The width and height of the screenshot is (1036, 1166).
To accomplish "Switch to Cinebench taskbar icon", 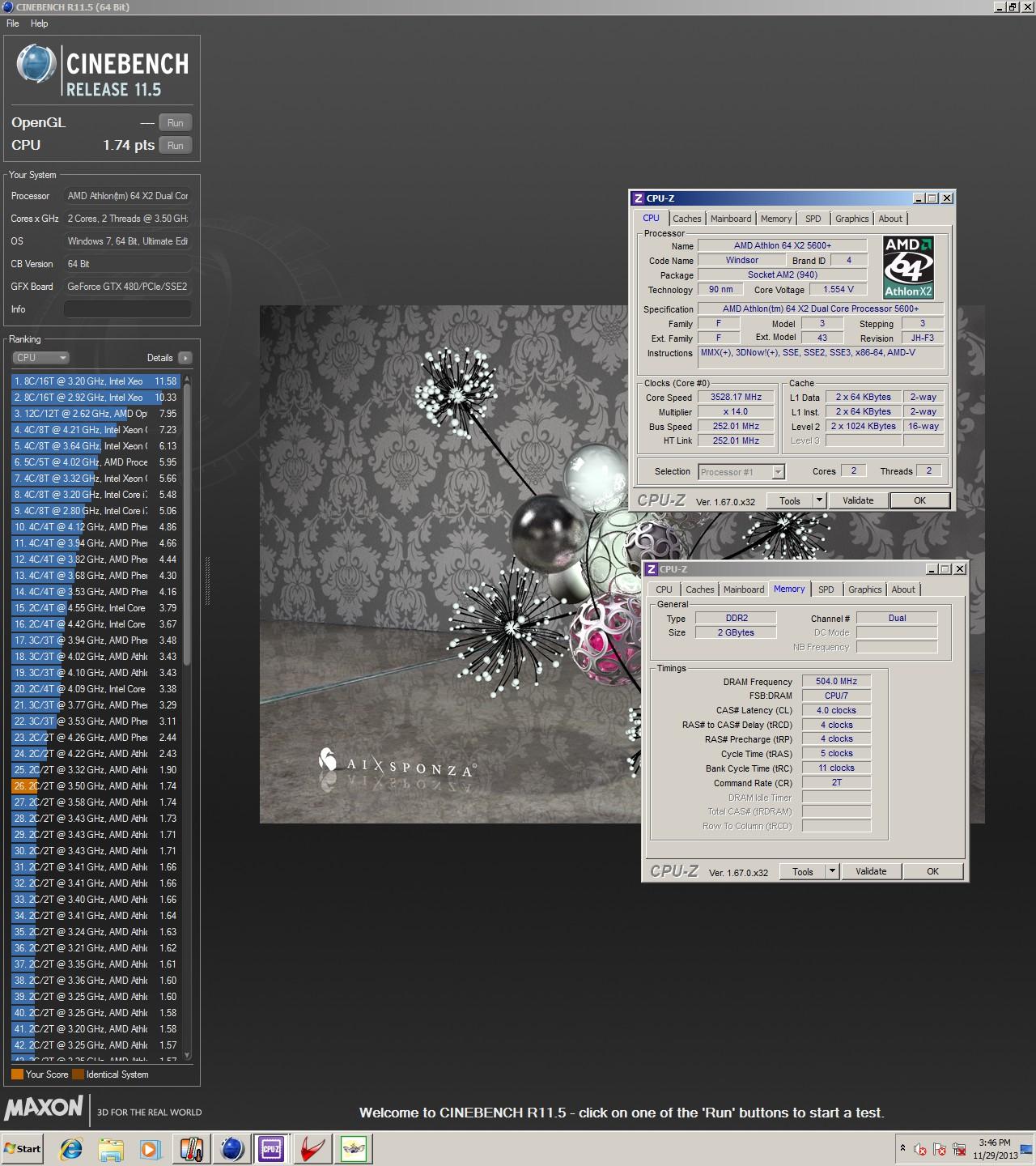I will [231, 1149].
